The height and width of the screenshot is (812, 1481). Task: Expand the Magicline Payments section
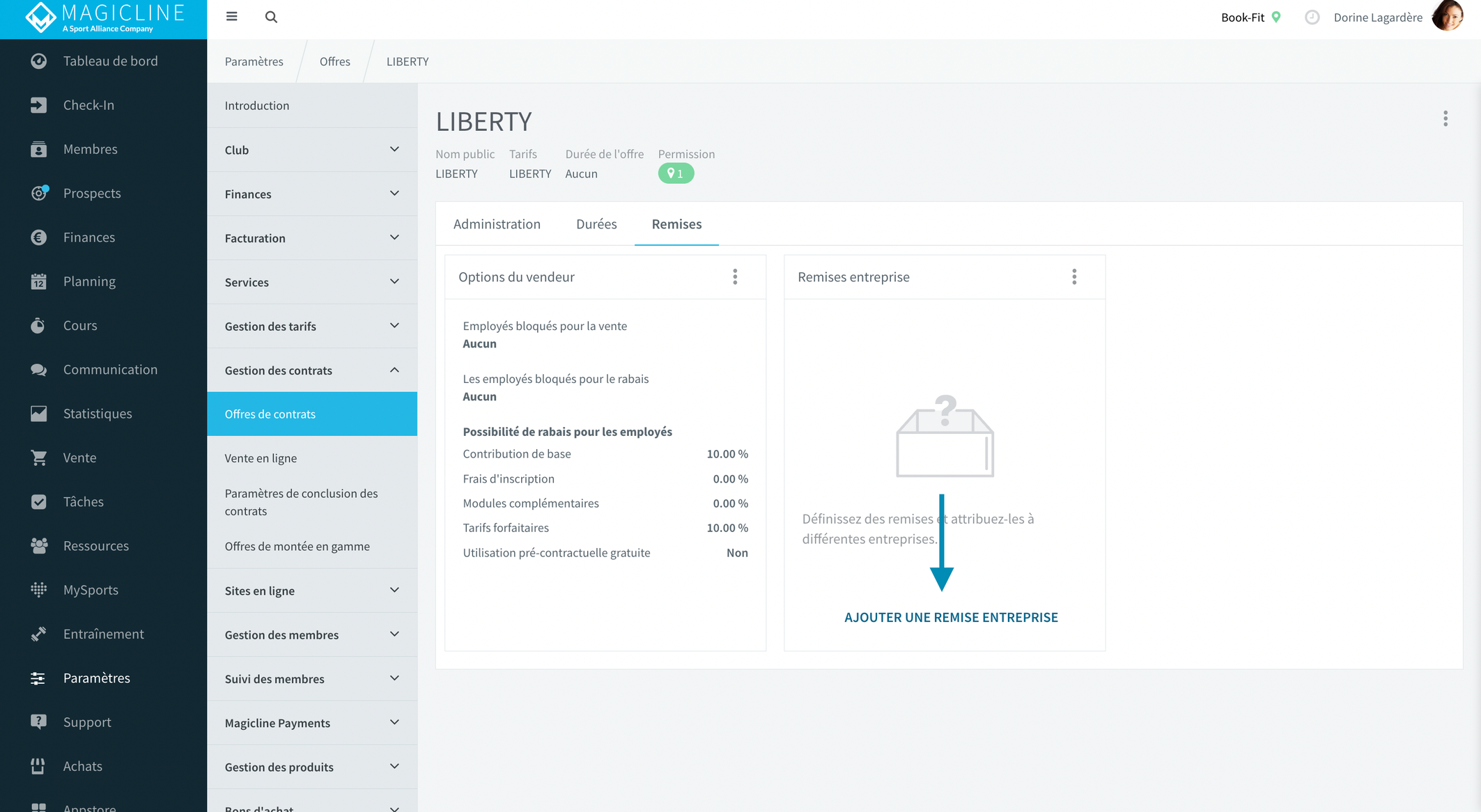312,723
